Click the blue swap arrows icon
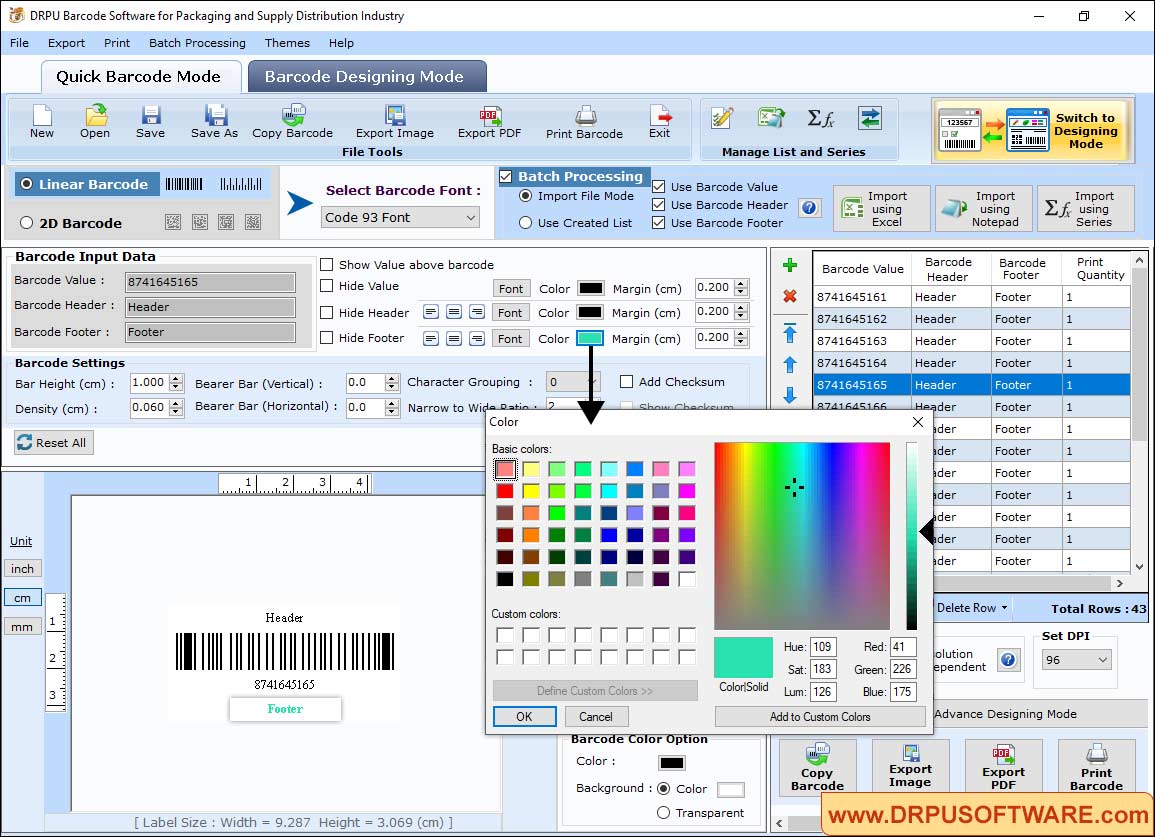The height and width of the screenshot is (837, 1155). click(x=870, y=118)
